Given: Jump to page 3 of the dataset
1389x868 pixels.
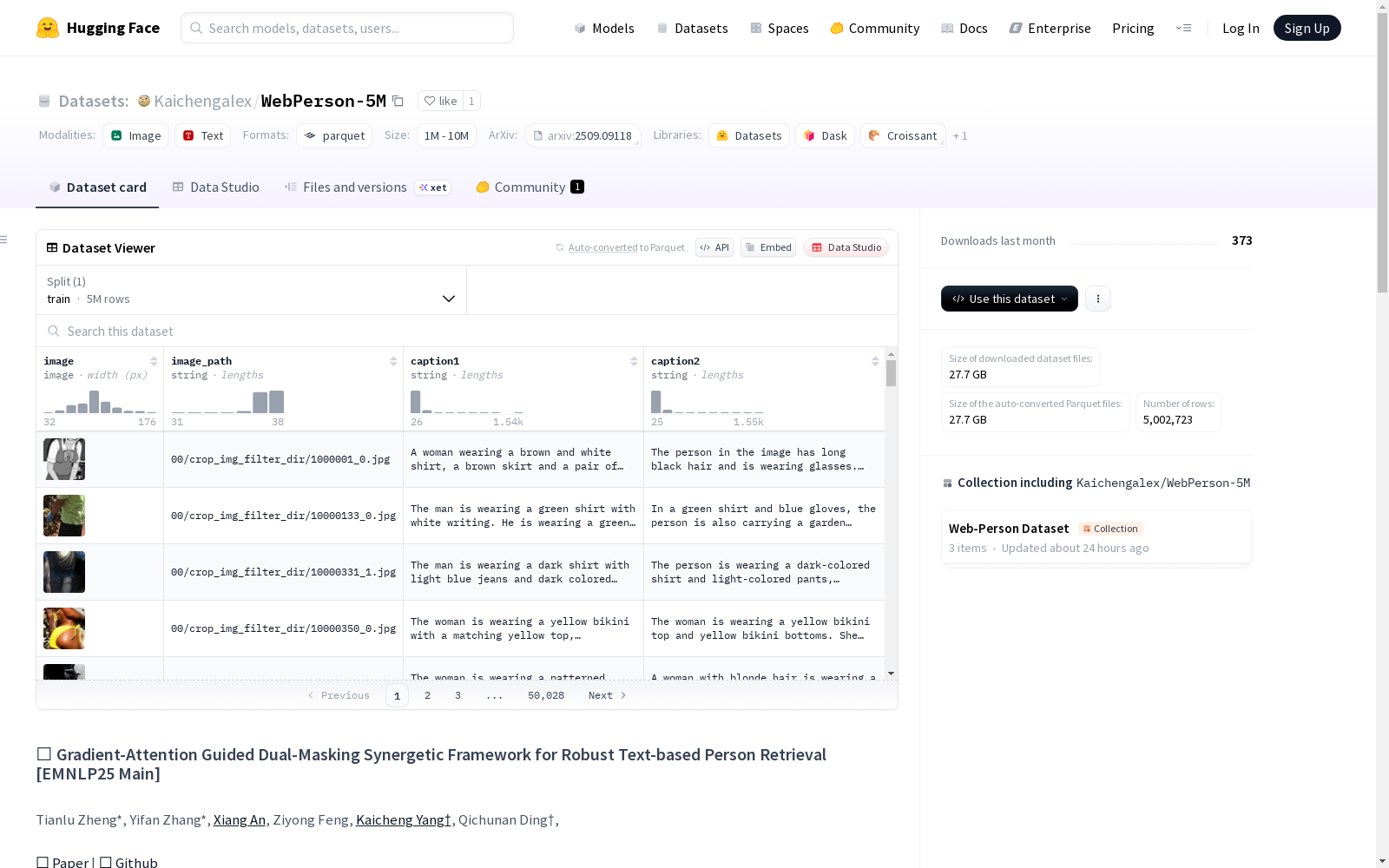Looking at the screenshot, I should (458, 695).
